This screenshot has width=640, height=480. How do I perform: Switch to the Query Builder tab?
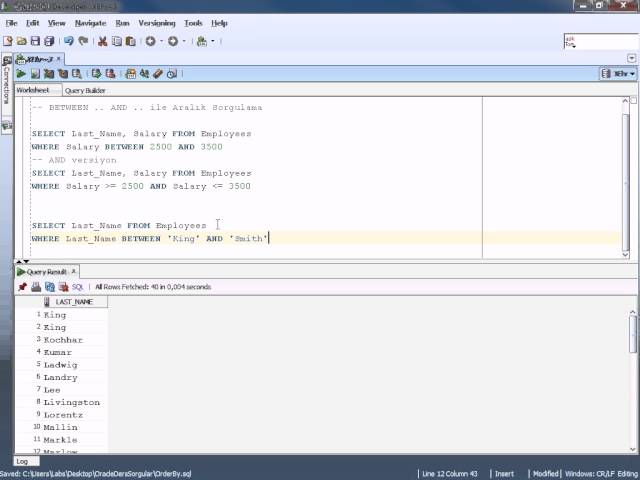(85, 91)
